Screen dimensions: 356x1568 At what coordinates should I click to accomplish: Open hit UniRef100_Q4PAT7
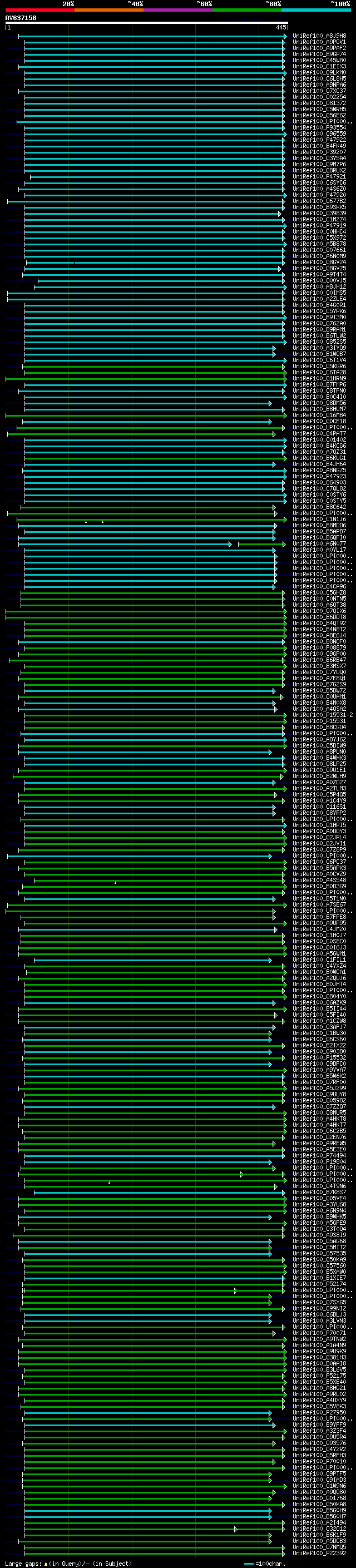coord(319,434)
